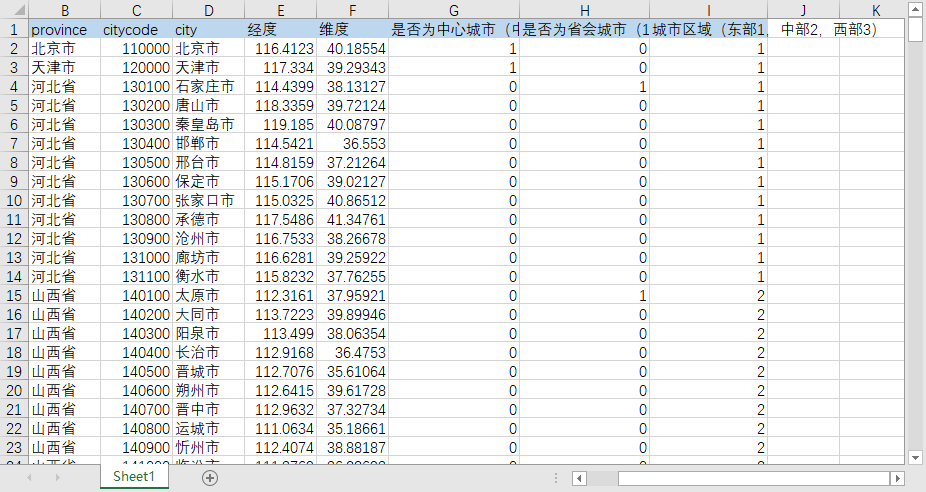
Task: Select cell with city 张家口市
Action: [x=208, y=200]
